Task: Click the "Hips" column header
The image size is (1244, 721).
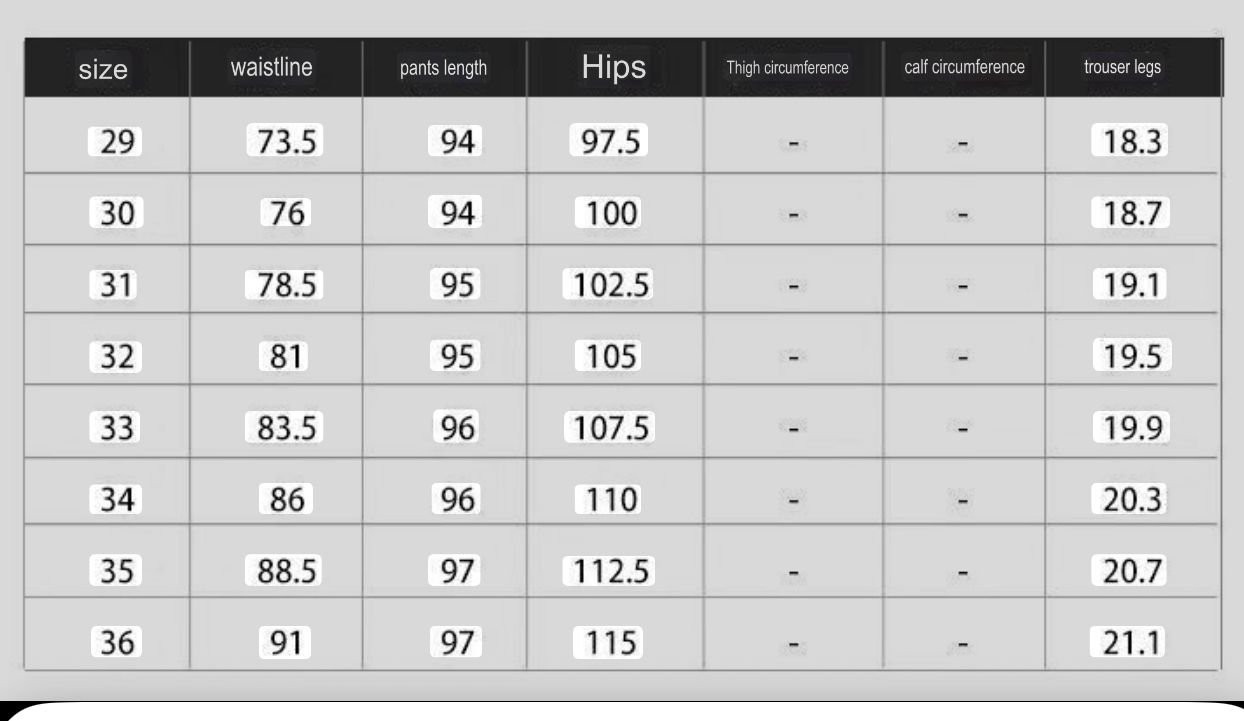Action: coord(613,68)
